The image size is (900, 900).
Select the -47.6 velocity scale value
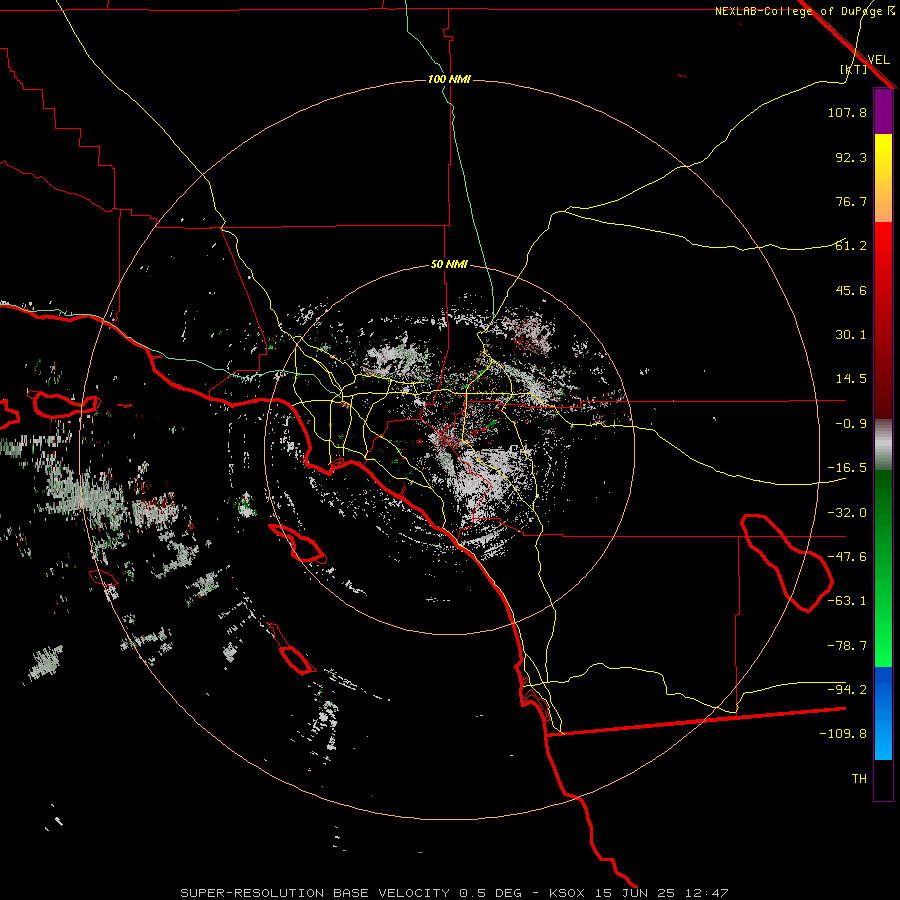pyautogui.click(x=847, y=557)
